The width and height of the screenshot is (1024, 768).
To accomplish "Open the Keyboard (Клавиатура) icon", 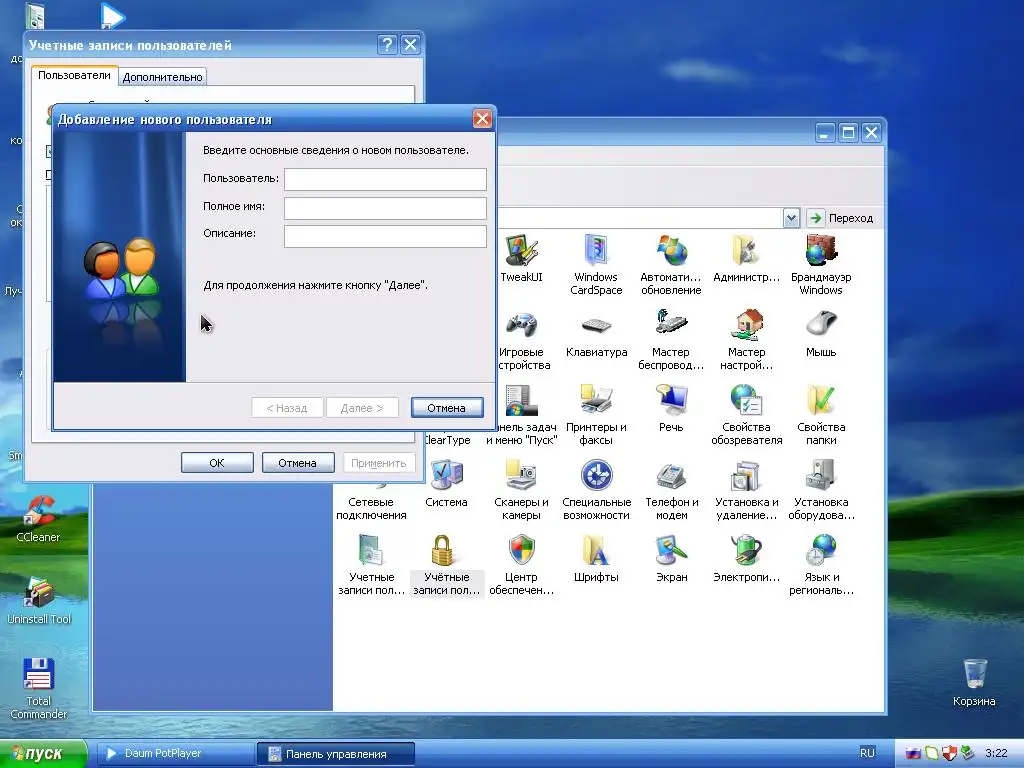I will click(596, 325).
